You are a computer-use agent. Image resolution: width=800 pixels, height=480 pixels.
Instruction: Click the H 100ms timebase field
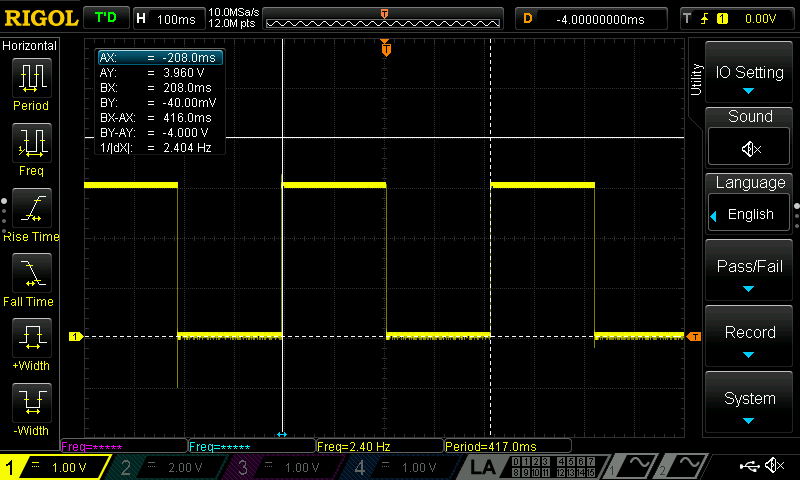(x=169, y=19)
